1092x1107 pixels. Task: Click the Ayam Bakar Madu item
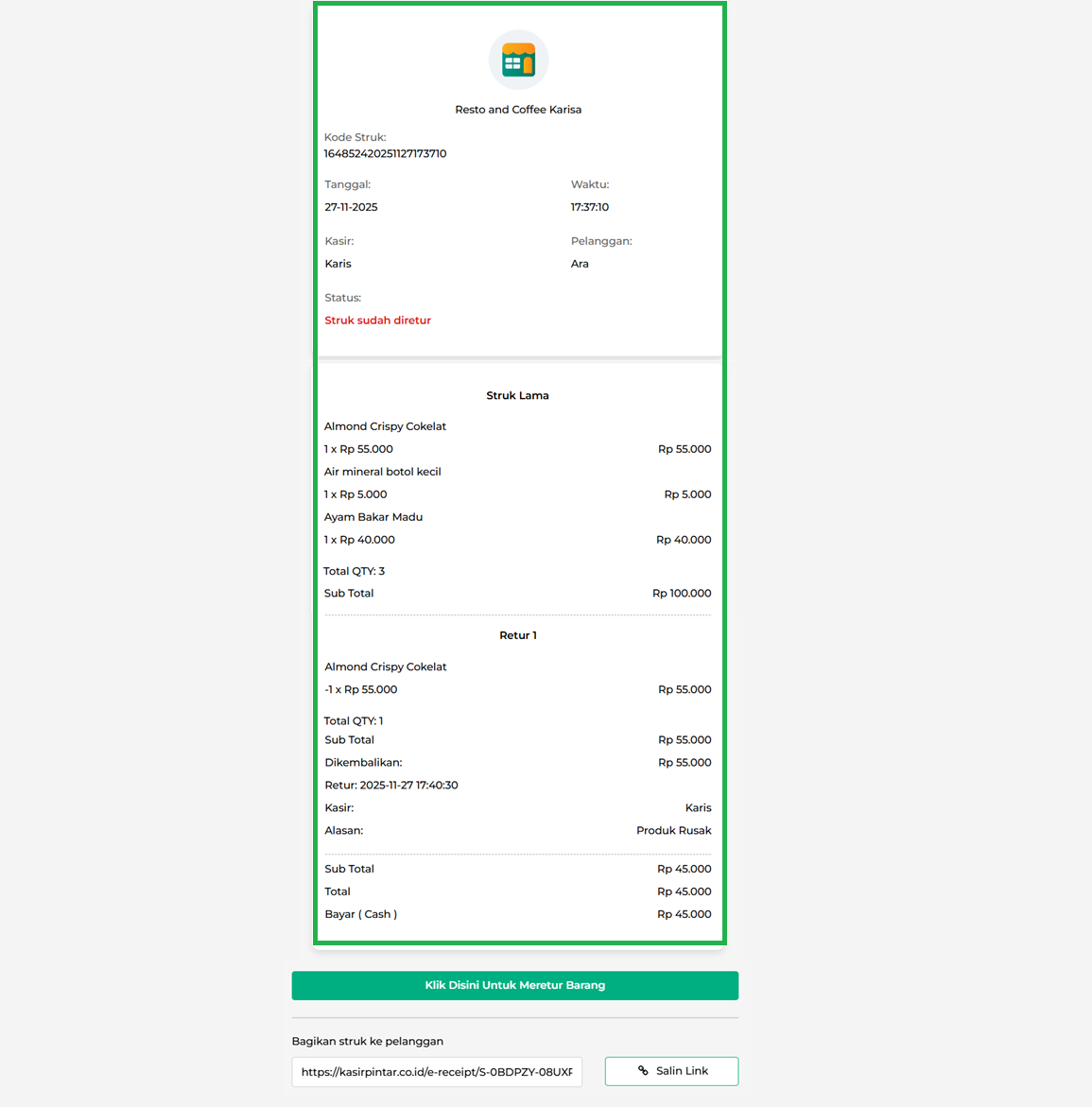click(x=373, y=517)
